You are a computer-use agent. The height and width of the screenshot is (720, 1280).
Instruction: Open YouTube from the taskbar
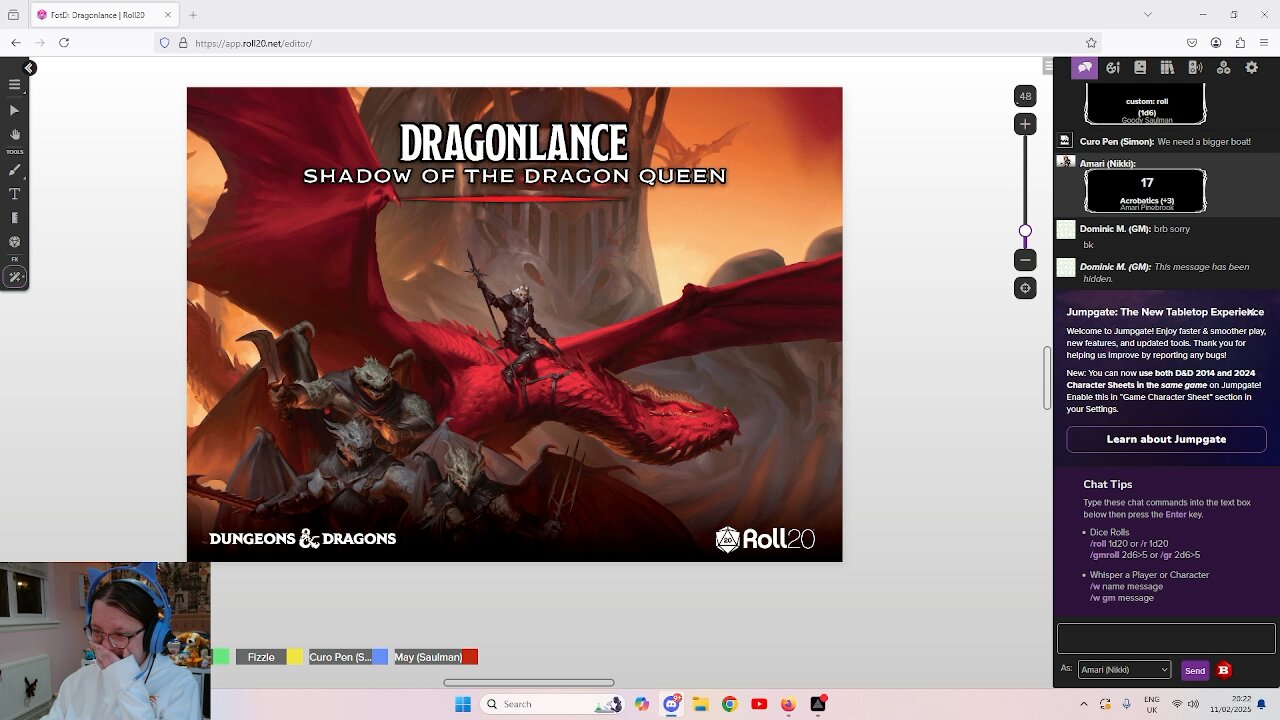point(759,704)
